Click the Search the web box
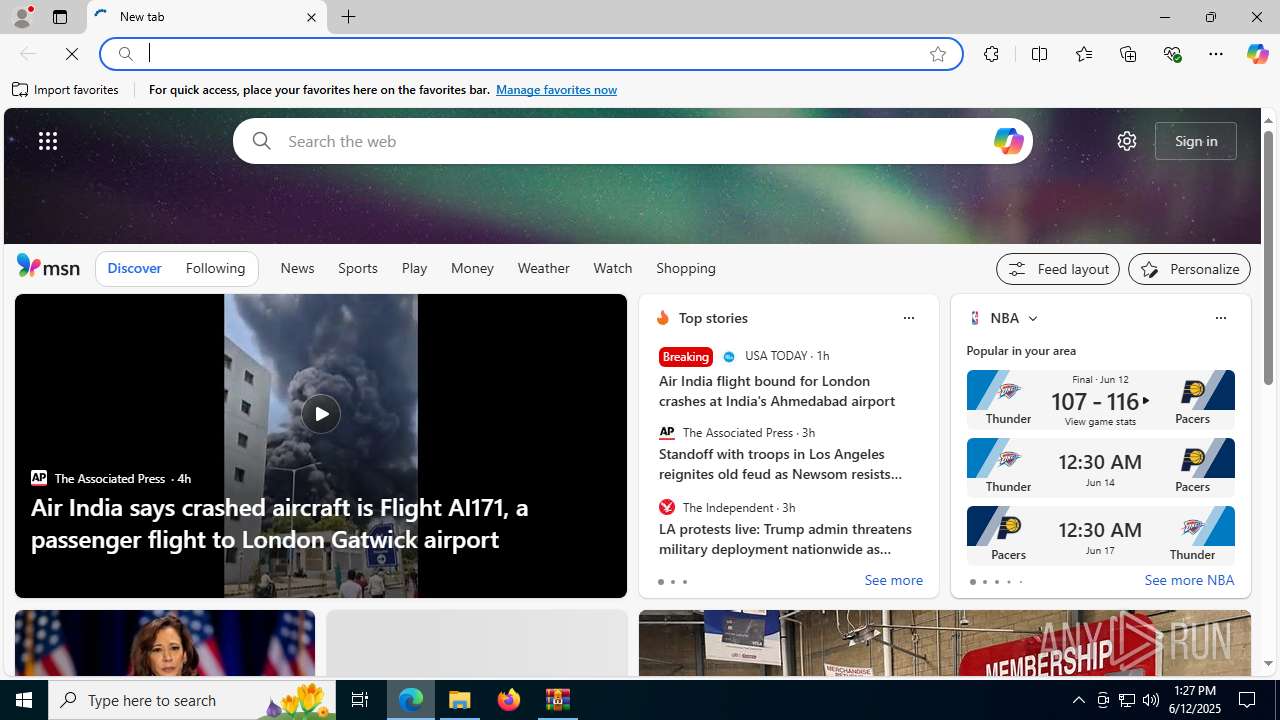Screen dimensions: 1280x720 (632, 141)
